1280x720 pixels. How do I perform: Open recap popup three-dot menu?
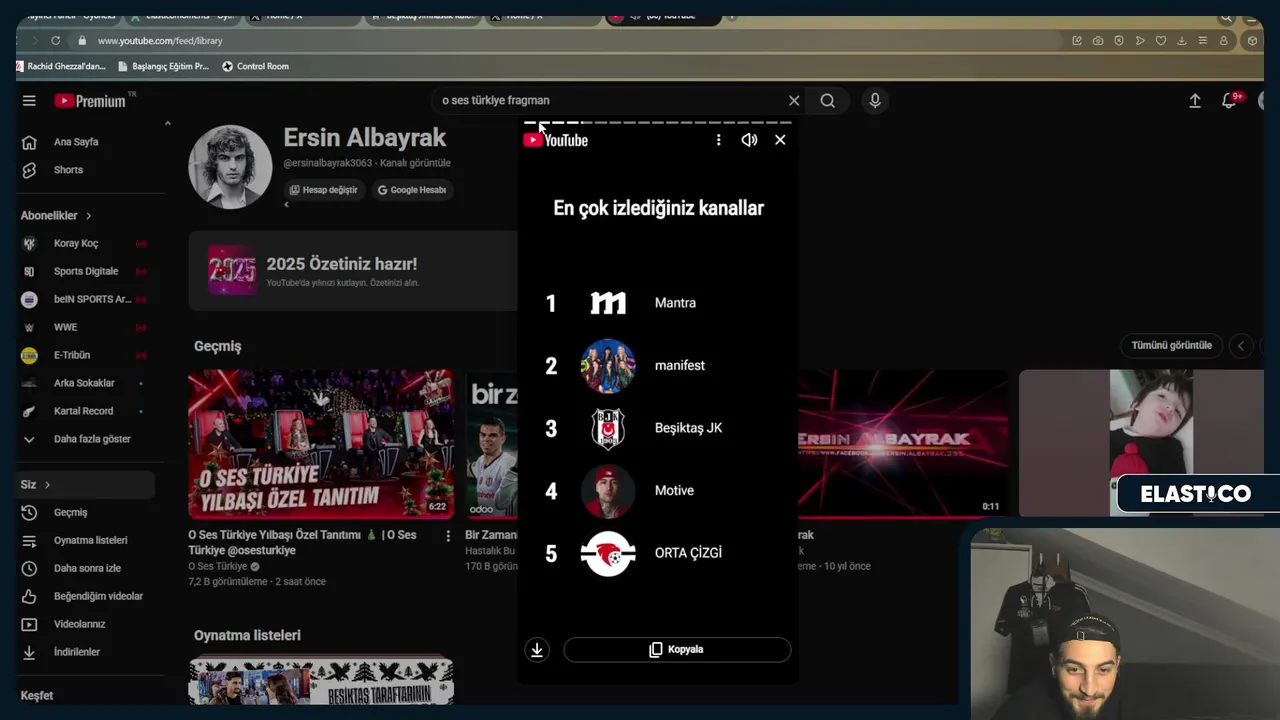718,140
